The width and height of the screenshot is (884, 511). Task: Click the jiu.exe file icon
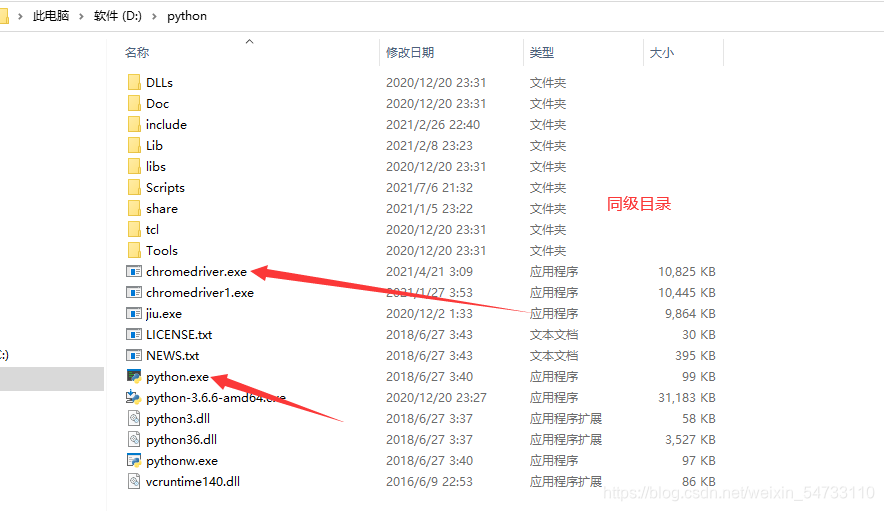134,313
